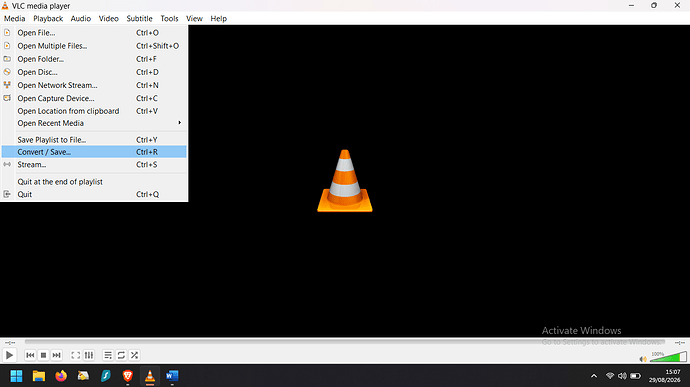The image size is (690, 387).
Task: Open the View menu
Action: (194, 18)
